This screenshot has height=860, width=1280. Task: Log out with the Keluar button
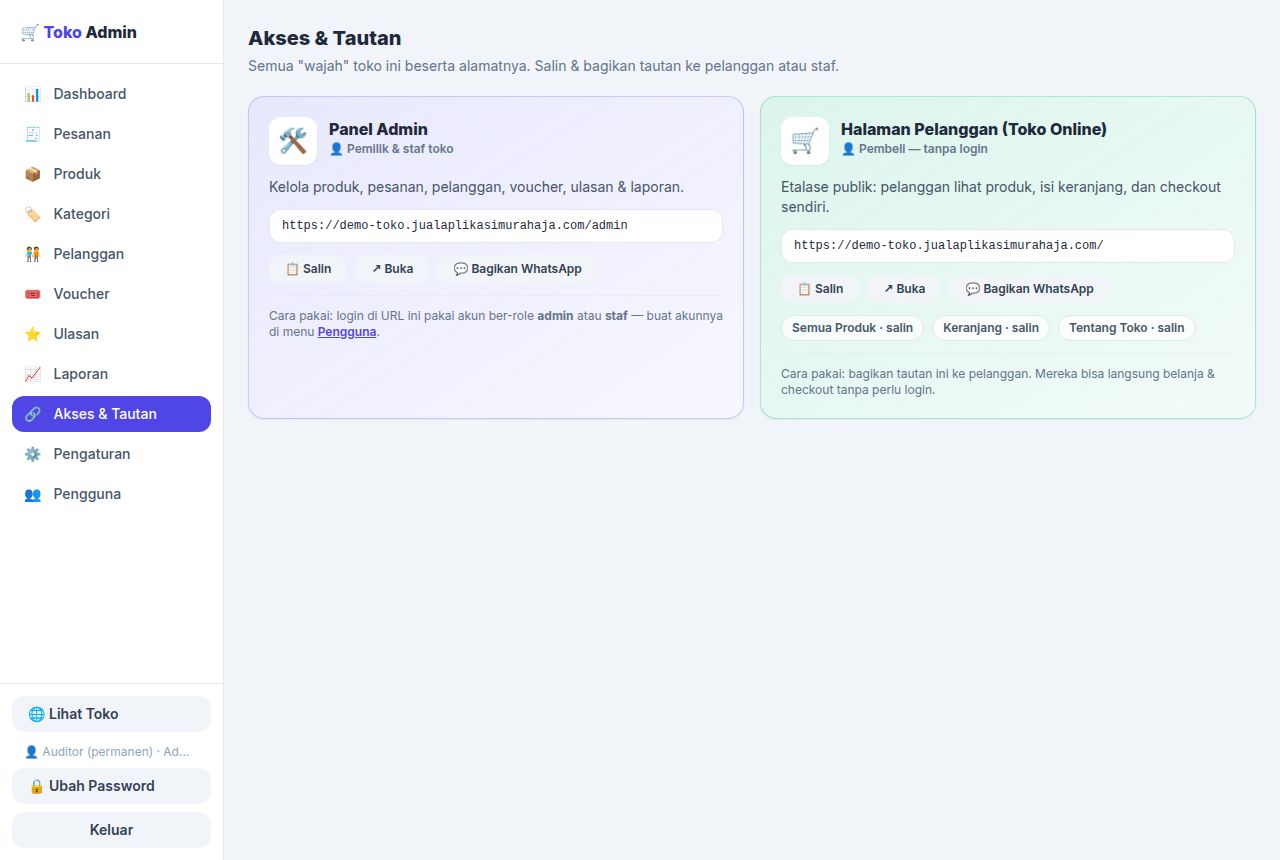tap(111, 830)
